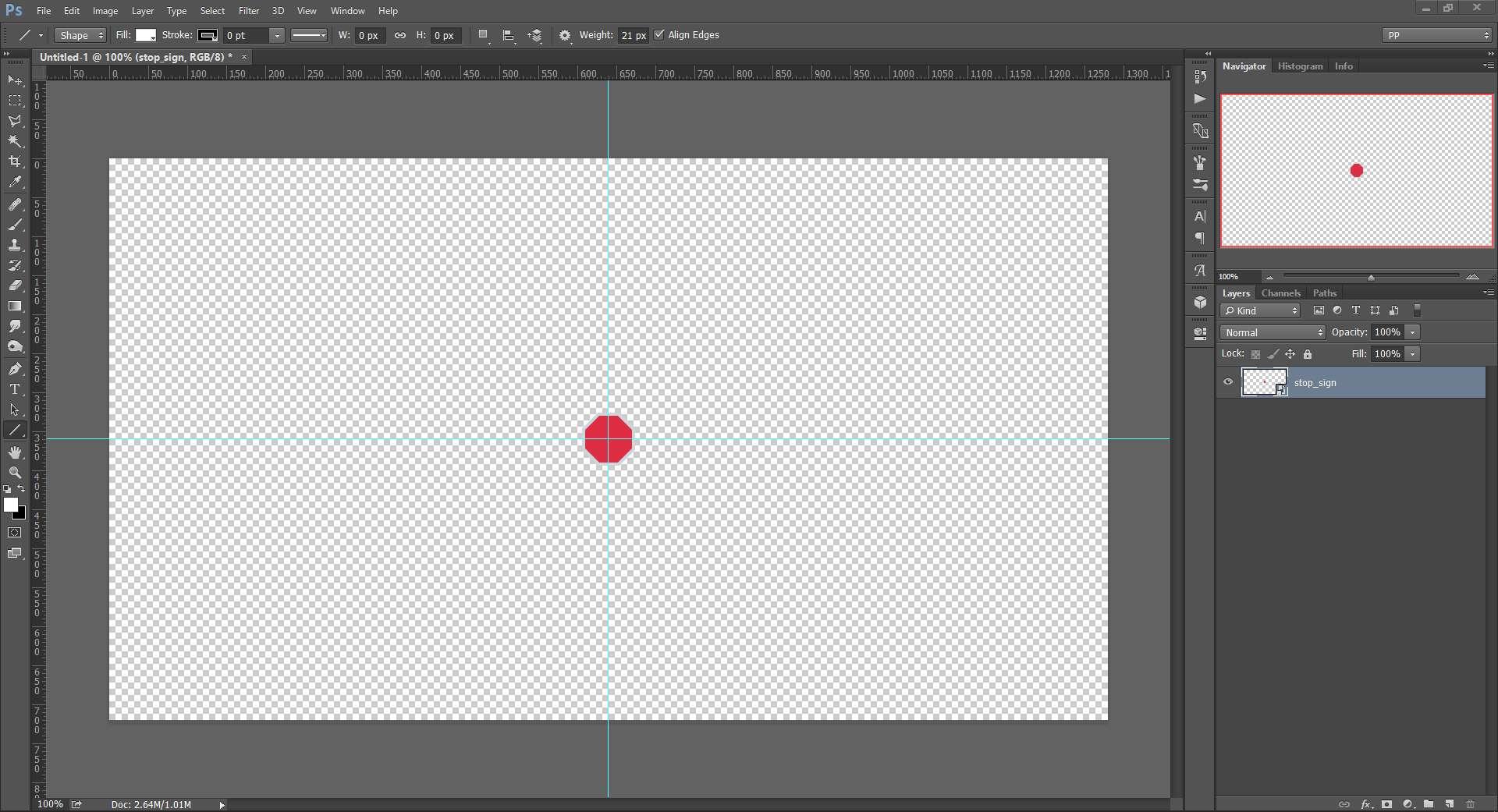Filter layers by shape layers
1498x812 pixels.
[1375, 310]
